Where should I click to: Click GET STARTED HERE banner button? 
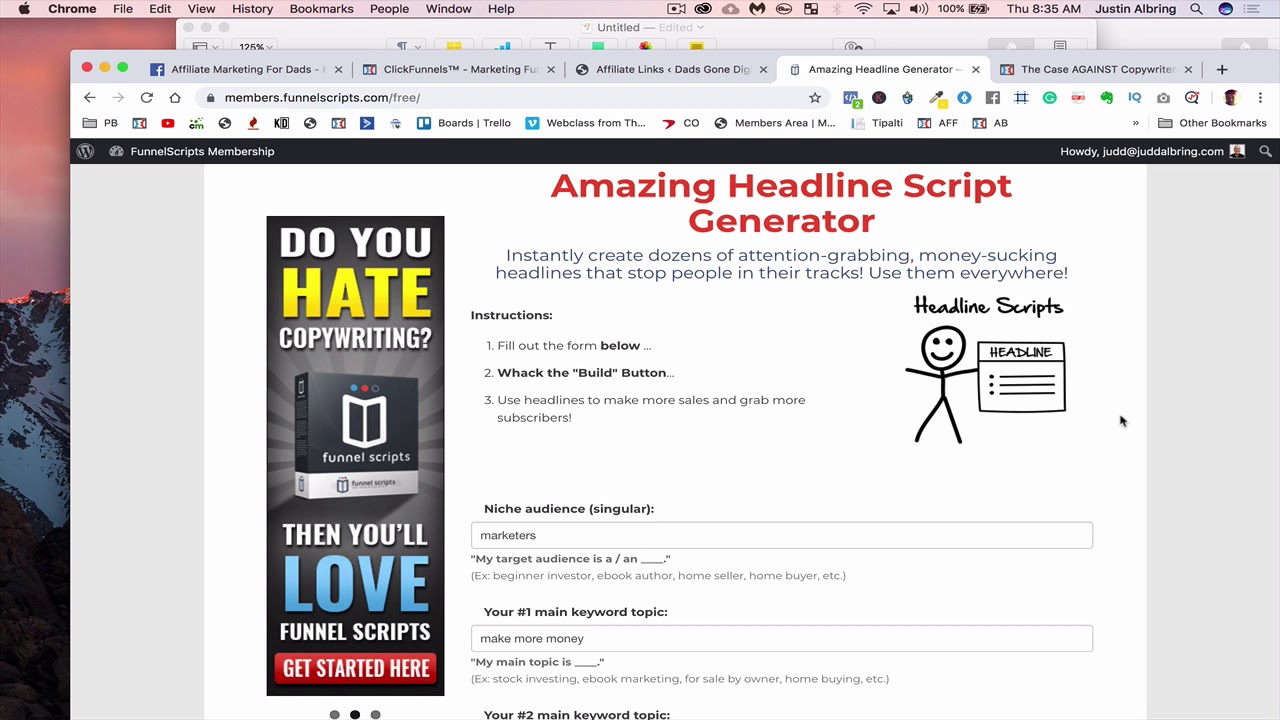(x=356, y=669)
